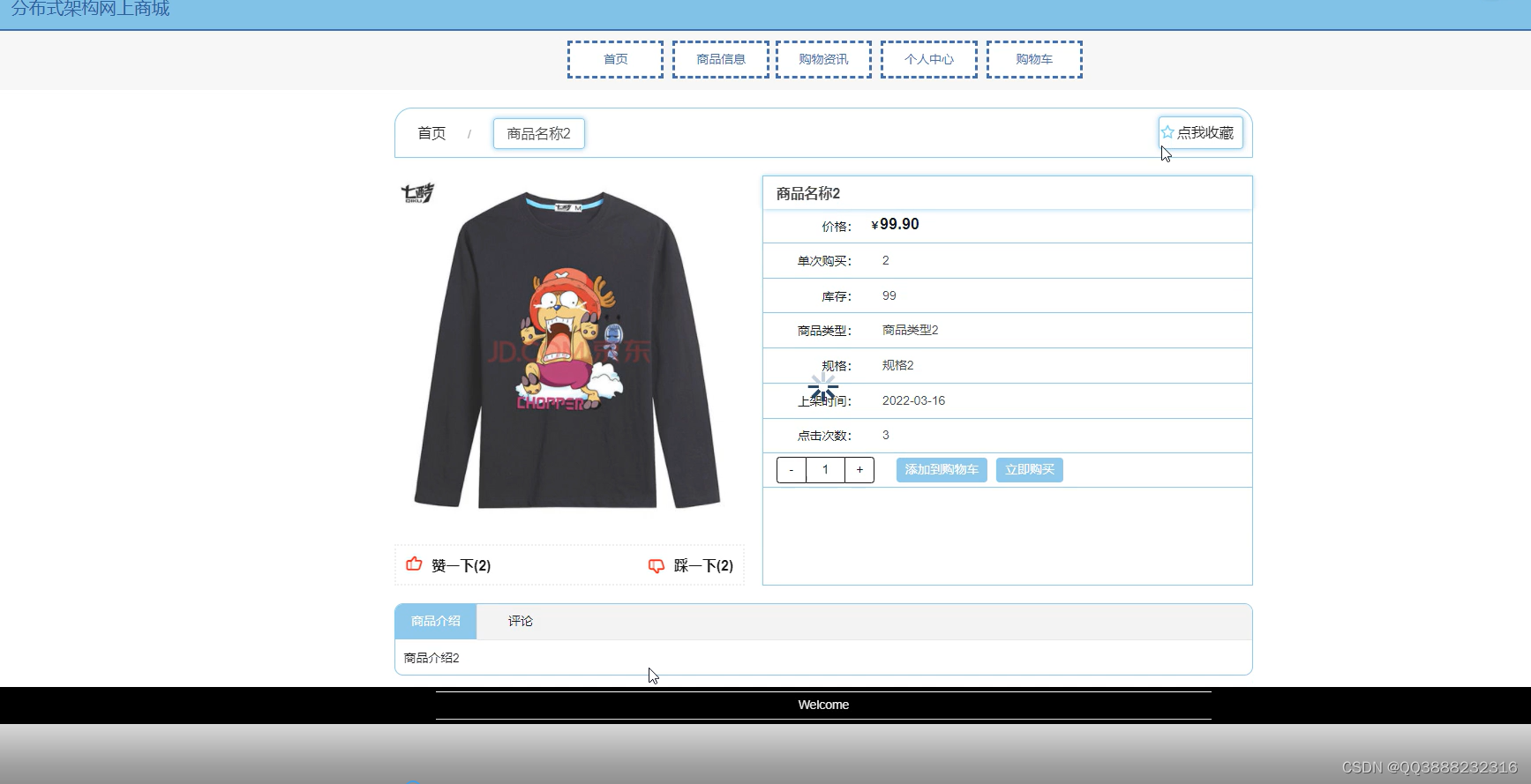Click the thumbs-up like icon
This screenshot has height=784, width=1531.
click(414, 564)
